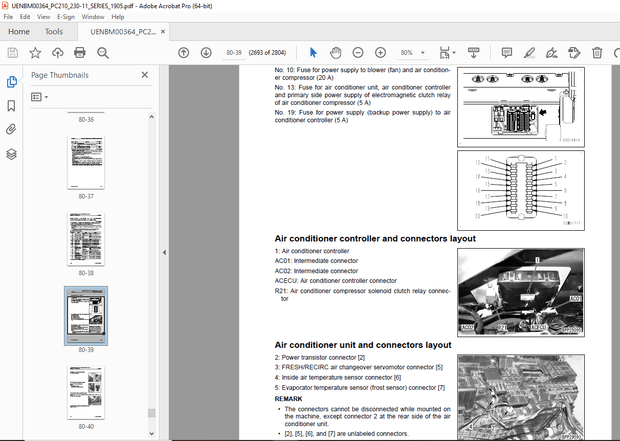The width and height of the screenshot is (620, 441).
Task: Add the document to starred with the star icon
Action: [35, 53]
